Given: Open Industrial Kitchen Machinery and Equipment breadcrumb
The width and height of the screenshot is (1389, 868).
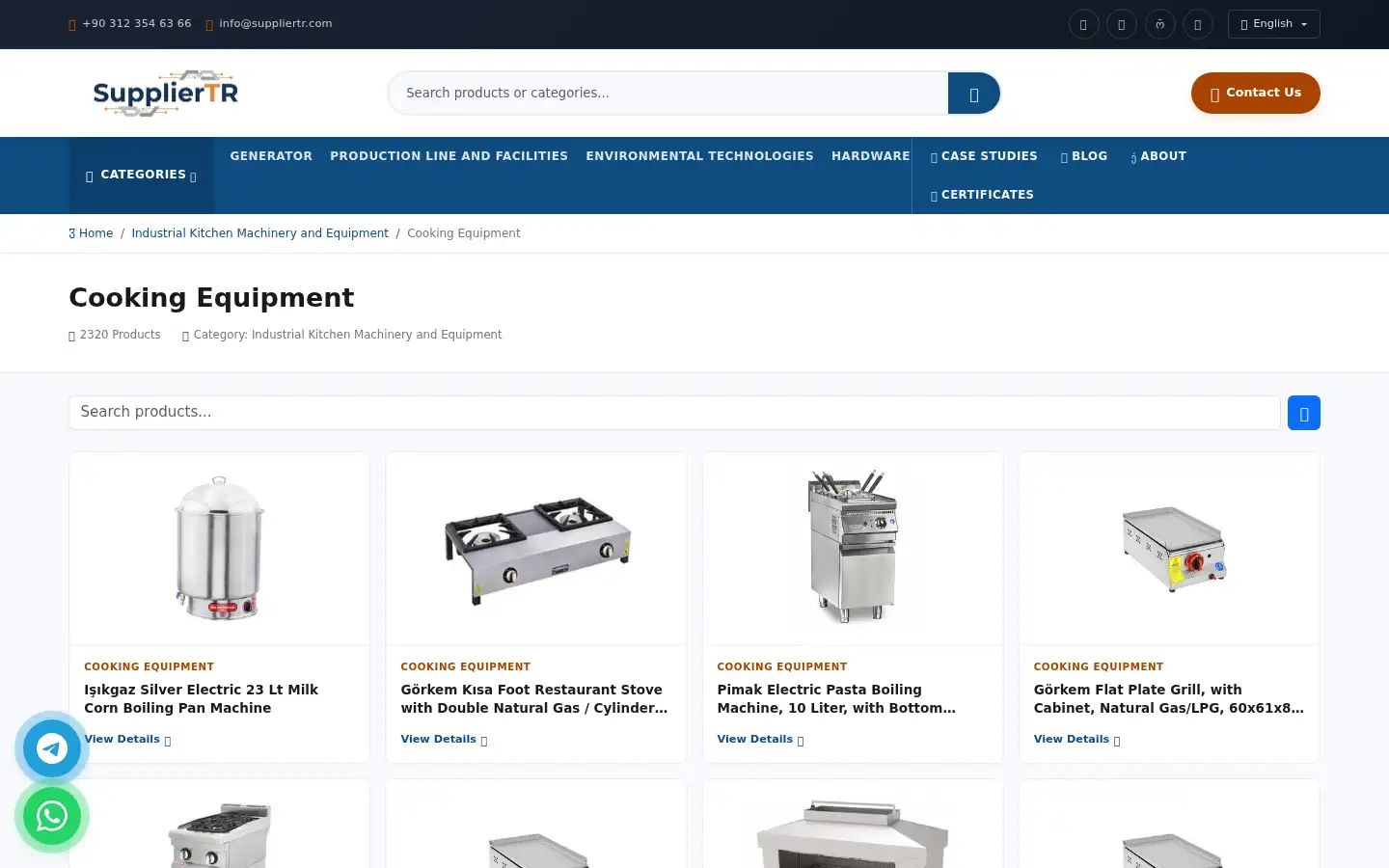Looking at the screenshot, I should point(259,233).
